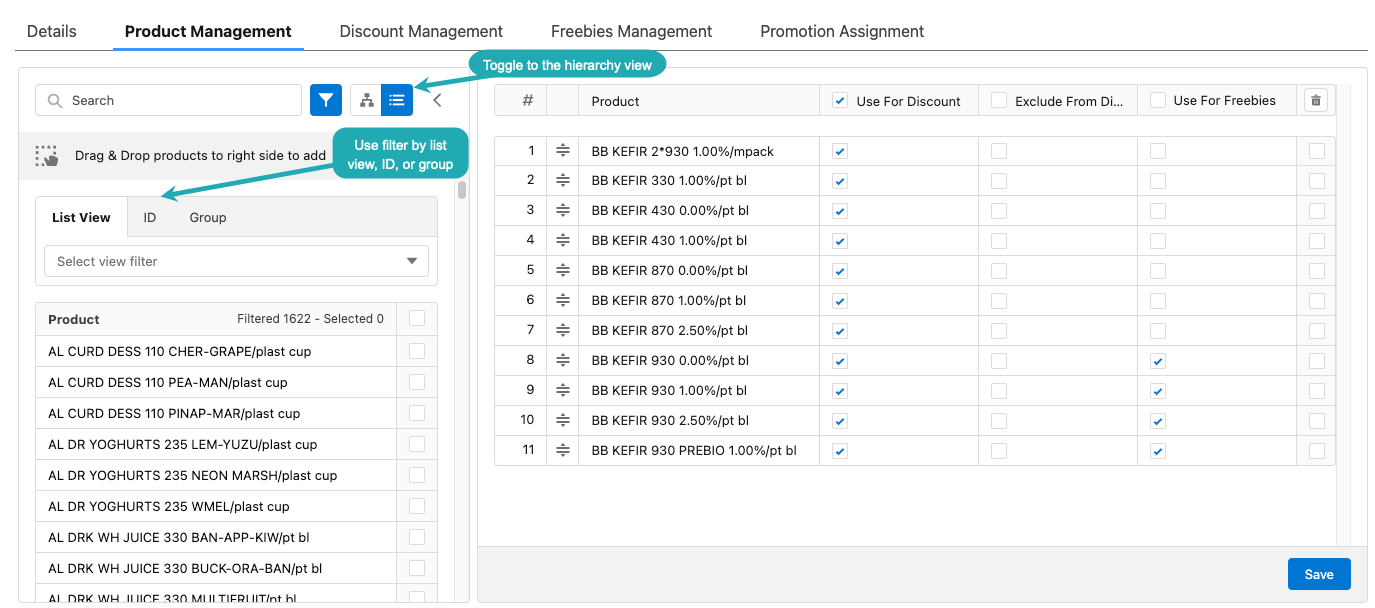Grab the drag handle for BB KEFIR 930 PREBIO
Screen dimensions: 1375x608
click(x=562, y=450)
